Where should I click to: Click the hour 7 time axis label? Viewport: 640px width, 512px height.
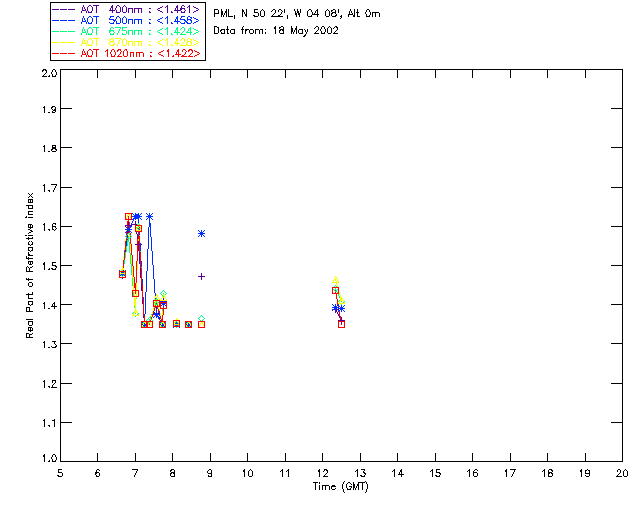pyautogui.click(x=135, y=473)
